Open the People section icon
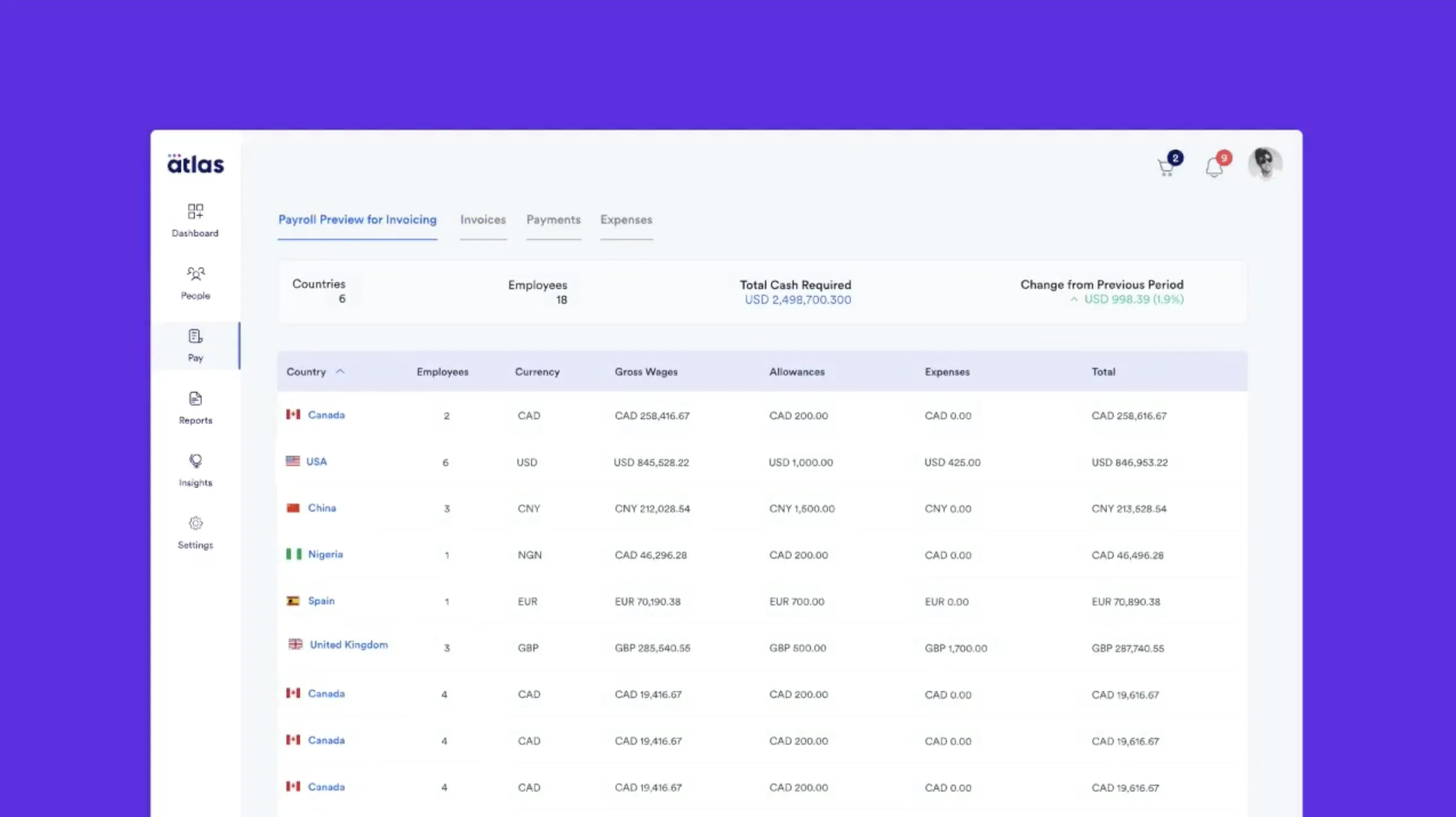 (195, 274)
